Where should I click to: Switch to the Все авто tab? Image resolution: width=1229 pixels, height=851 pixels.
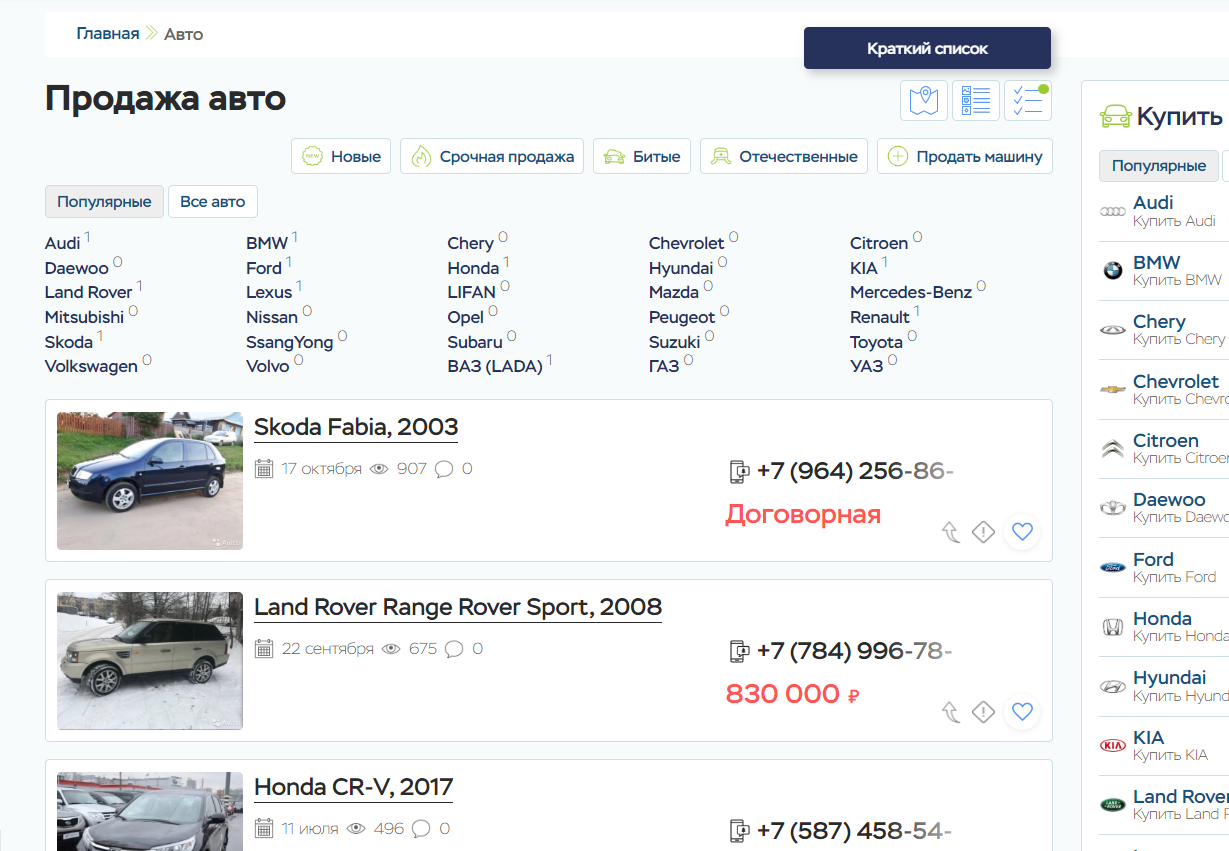[212, 202]
